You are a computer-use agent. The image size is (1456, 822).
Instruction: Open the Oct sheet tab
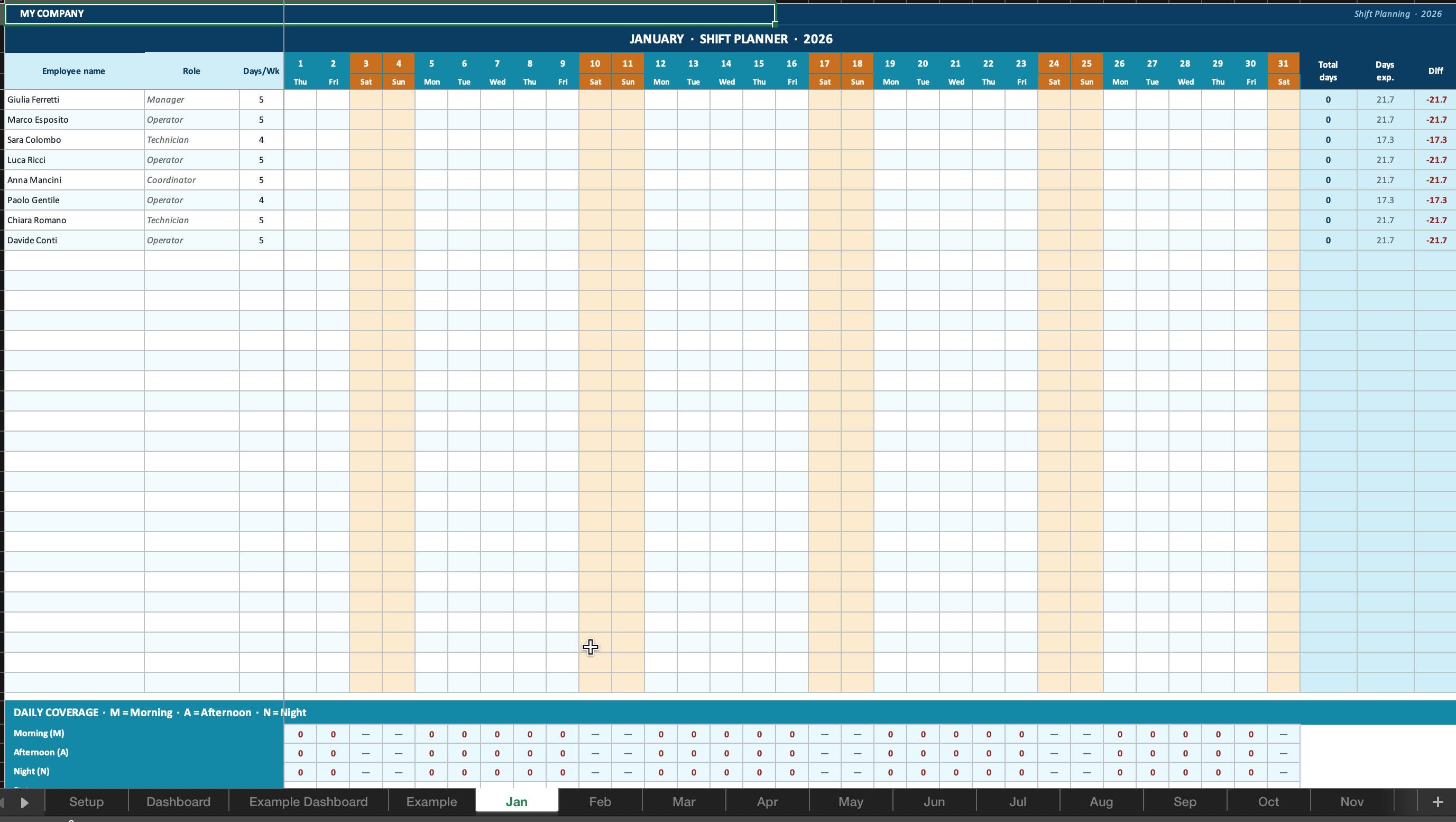pyautogui.click(x=1269, y=802)
